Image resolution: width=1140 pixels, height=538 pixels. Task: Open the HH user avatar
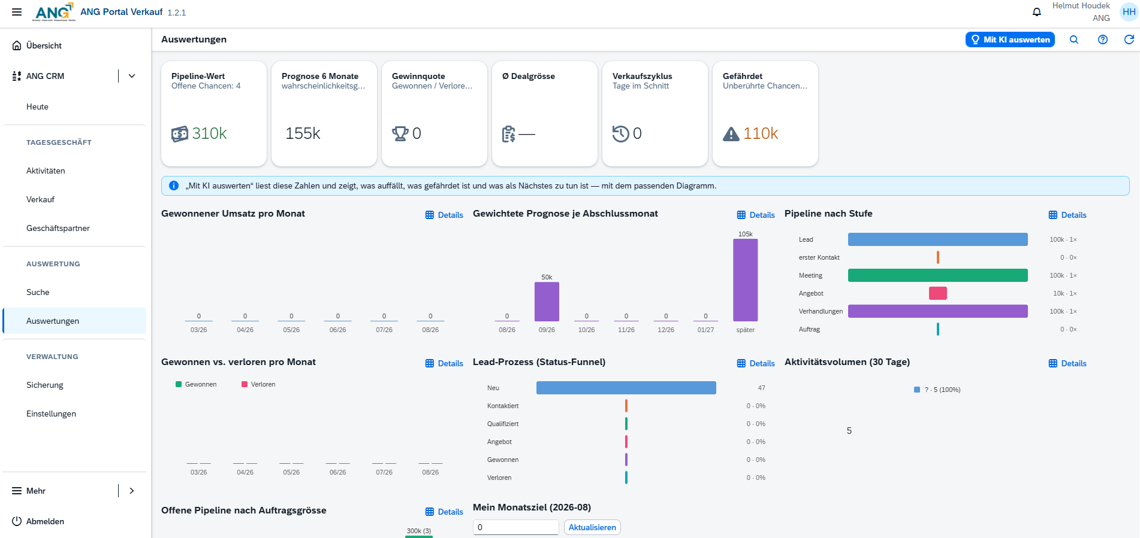pos(1128,12)
